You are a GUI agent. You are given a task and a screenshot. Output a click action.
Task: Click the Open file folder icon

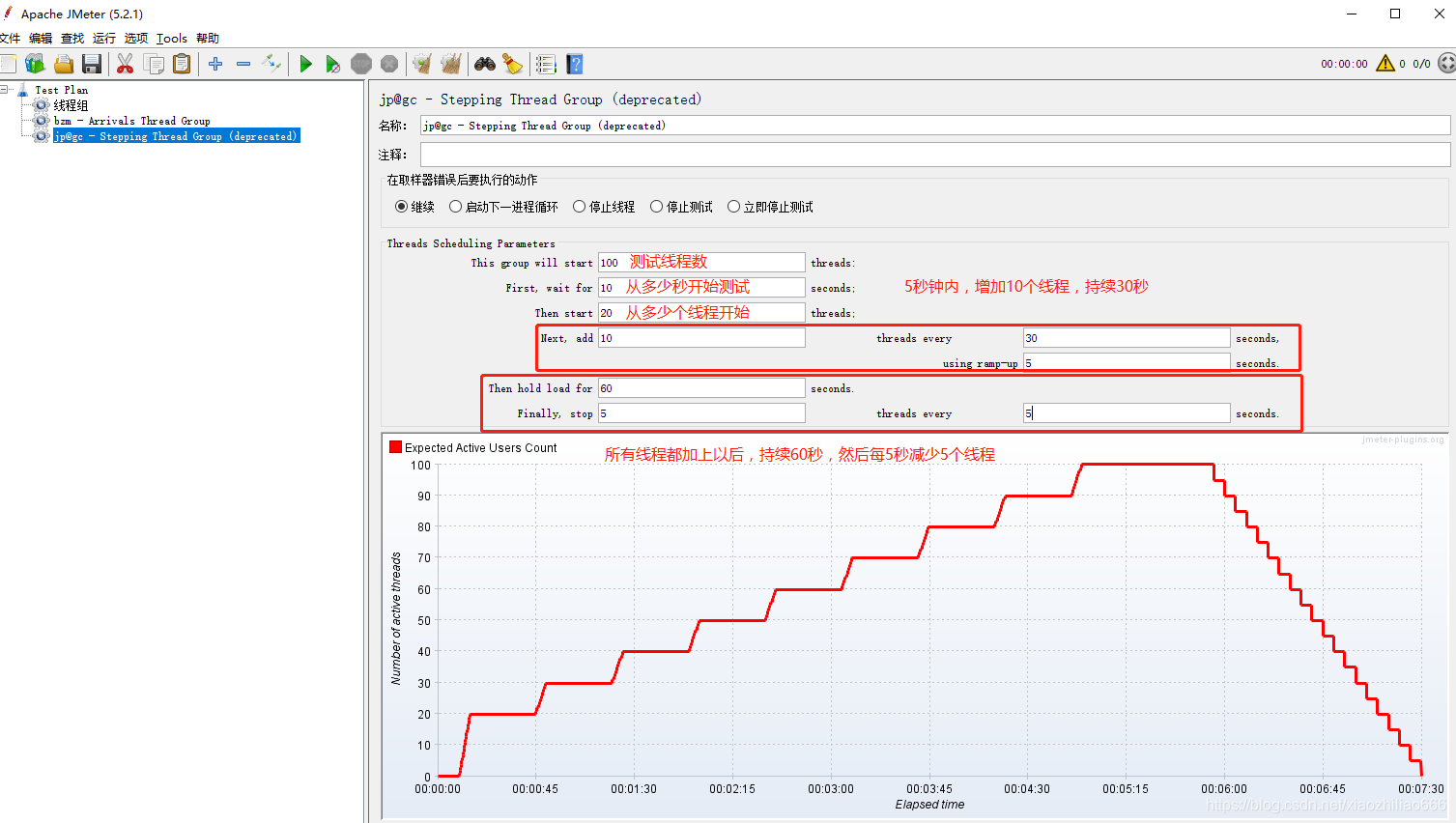[64, 64]
